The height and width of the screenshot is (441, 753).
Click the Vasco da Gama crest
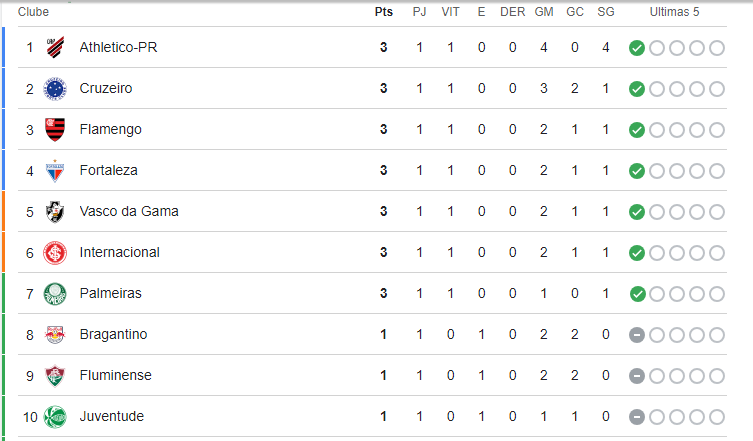click(x=55, y=211)
